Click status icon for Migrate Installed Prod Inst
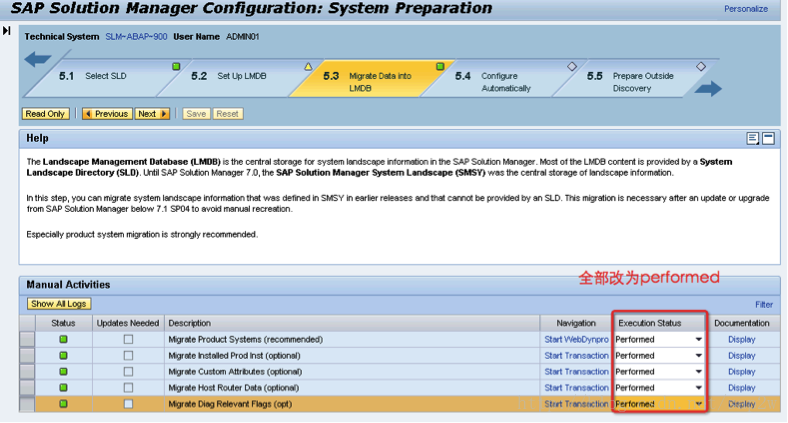 tap(63, 356)
